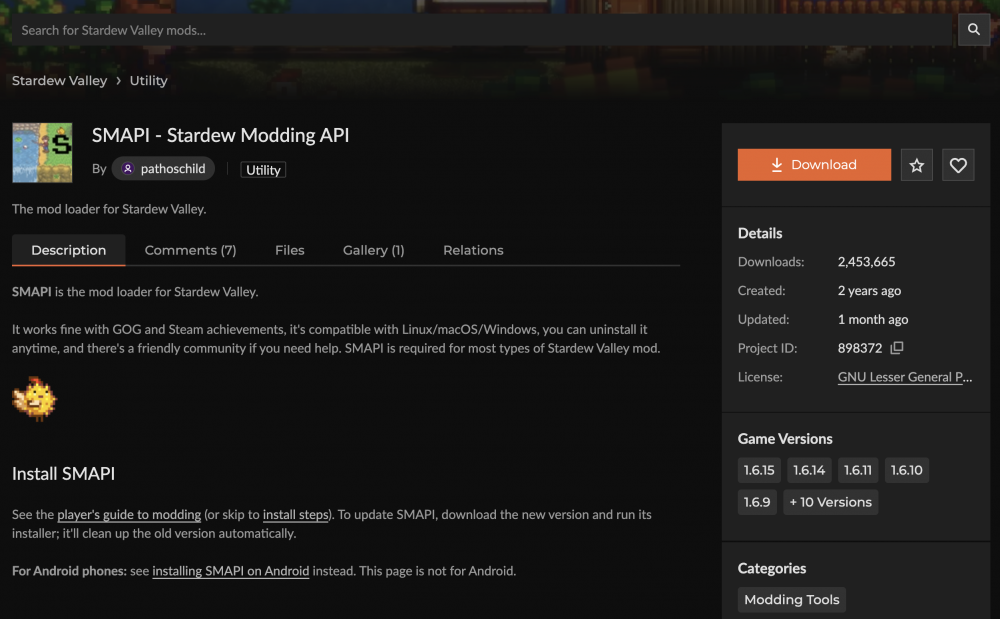Select game version 1.6.15
Viewport: 1000px width, 619px height.
tap(759, 470)
